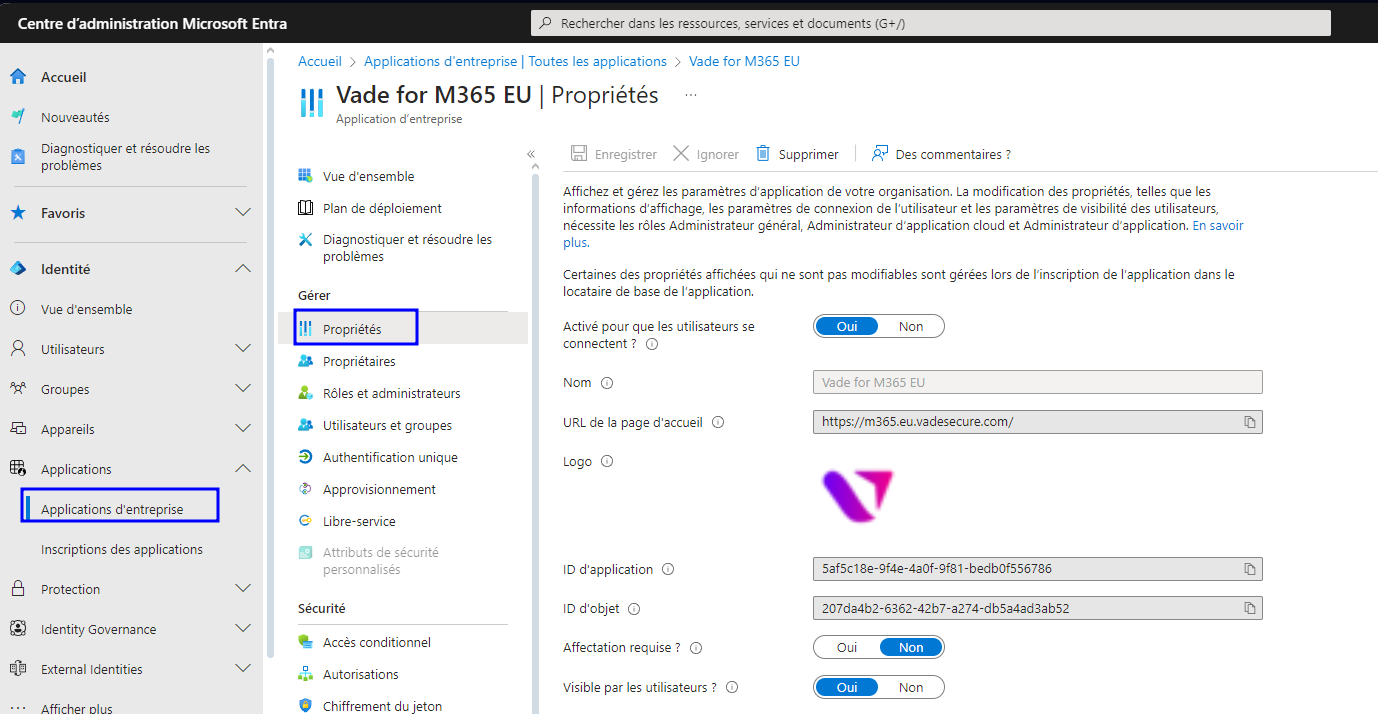Collapse the Applications chevron

pyautogui.click(x=242, y=469)
